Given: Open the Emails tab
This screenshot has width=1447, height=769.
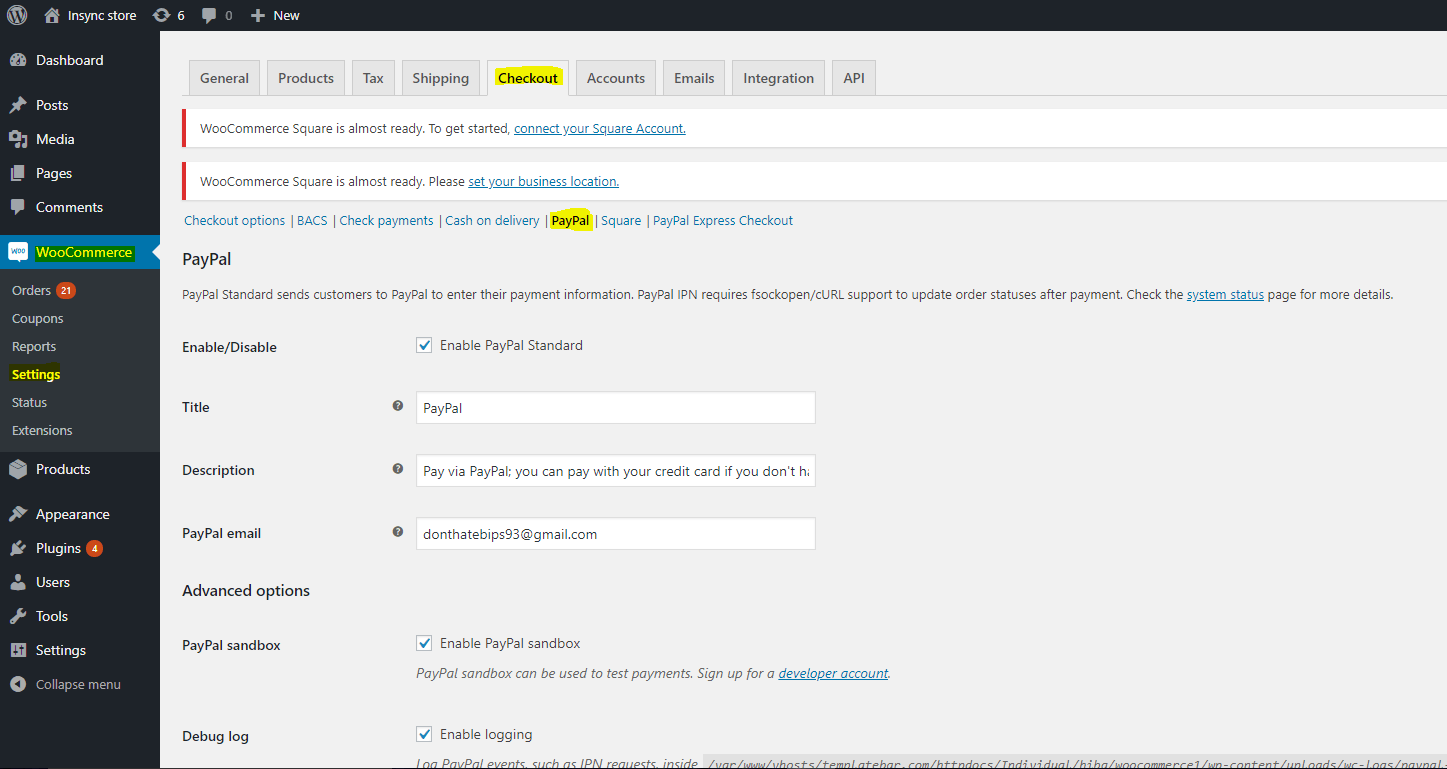Looking at the screenshot, I should (x=694, y=78).
